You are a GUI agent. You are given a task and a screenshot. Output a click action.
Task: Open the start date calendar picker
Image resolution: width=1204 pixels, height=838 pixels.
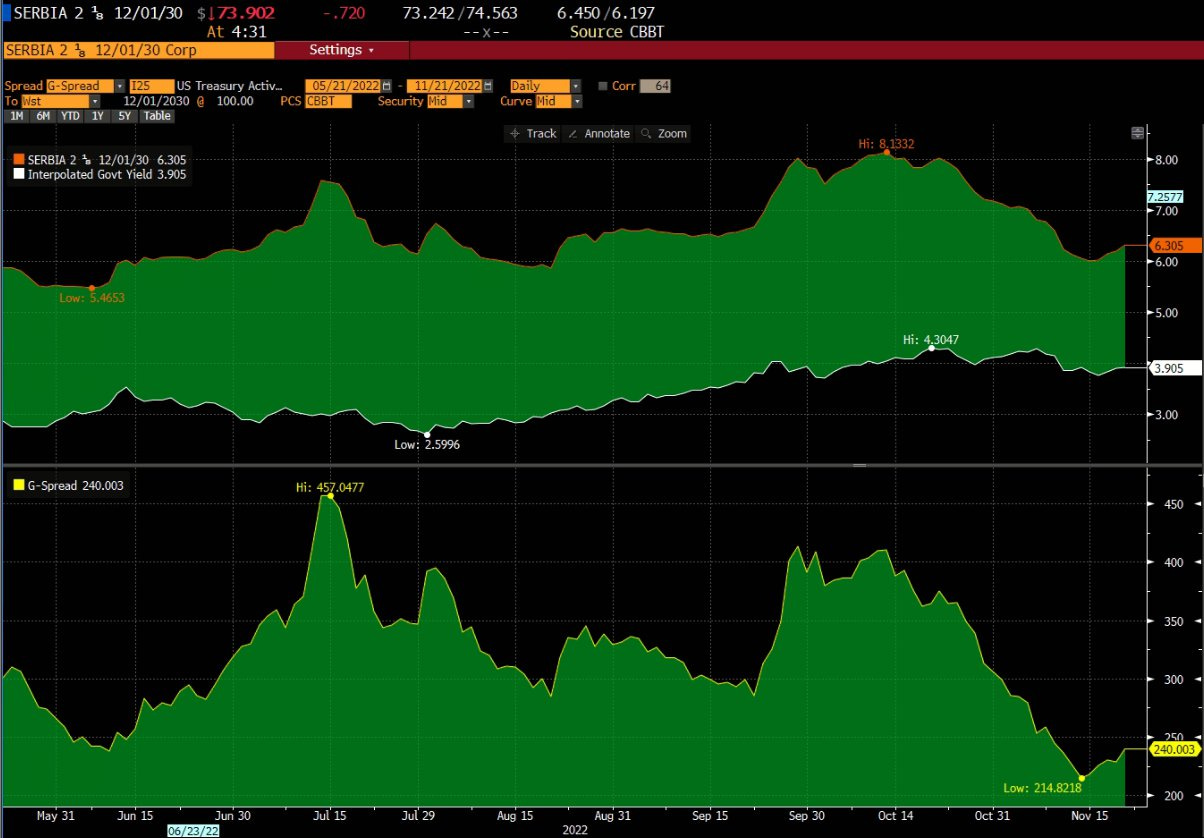point(387,86)
